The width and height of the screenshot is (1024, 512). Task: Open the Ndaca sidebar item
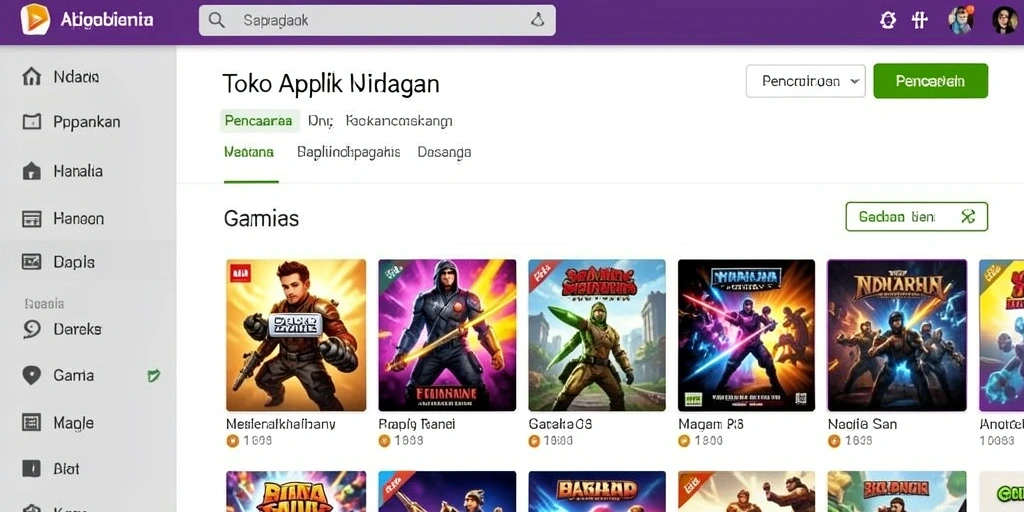88,77
